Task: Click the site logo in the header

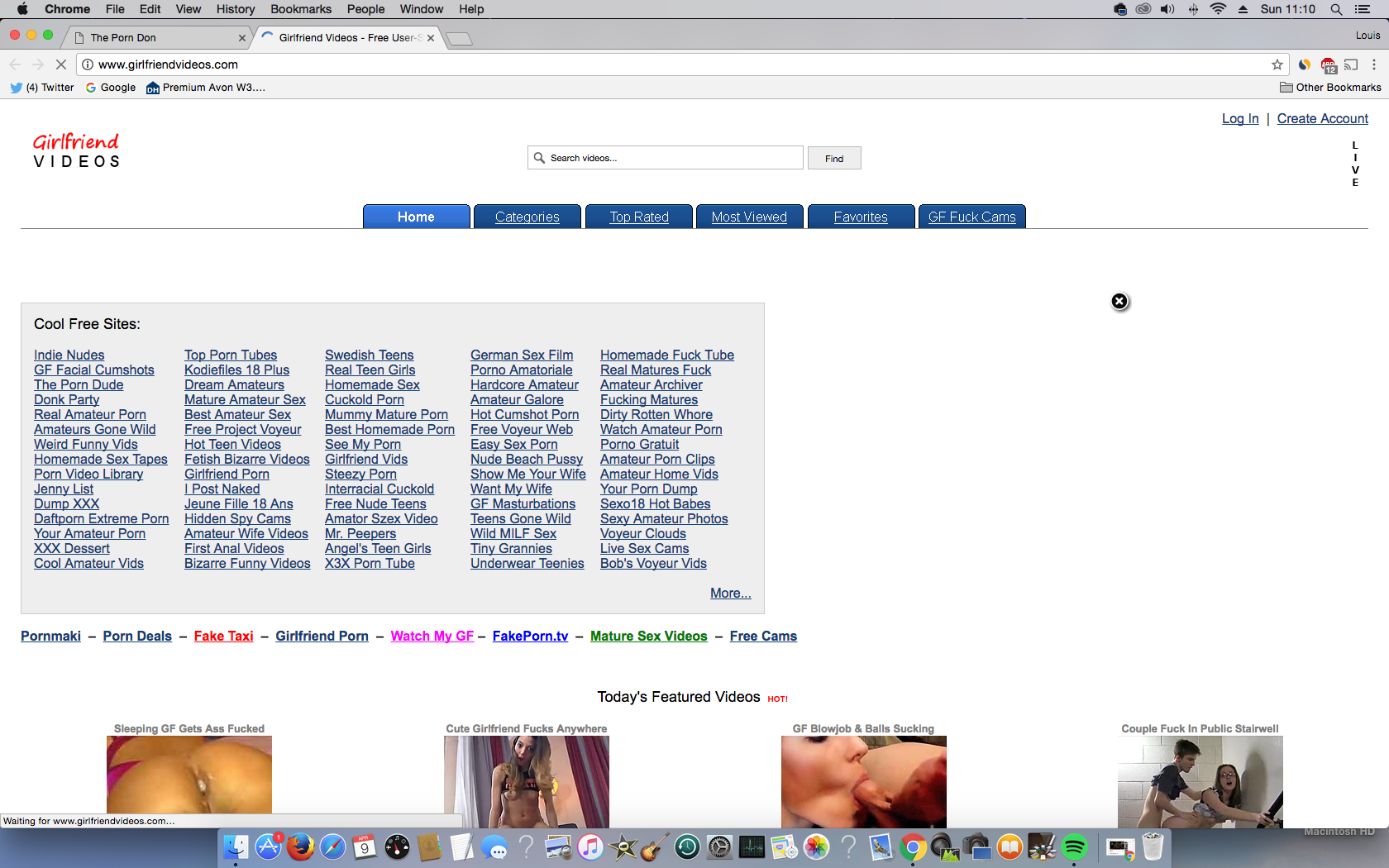Action: 76,150
